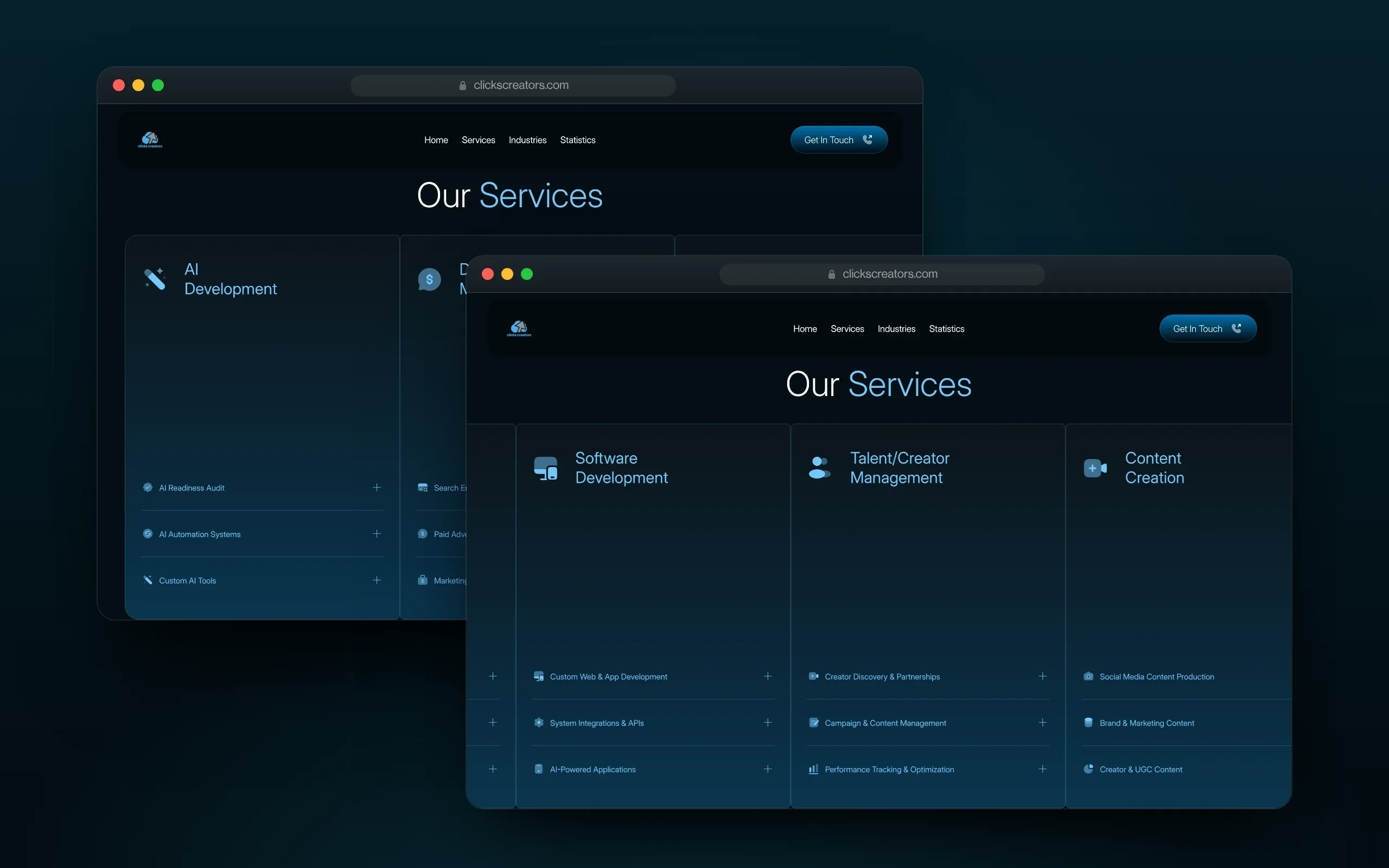Click the icon beside Custom Web & App Development
This screenshot has width=1389, height=868.
pos(538,676)
